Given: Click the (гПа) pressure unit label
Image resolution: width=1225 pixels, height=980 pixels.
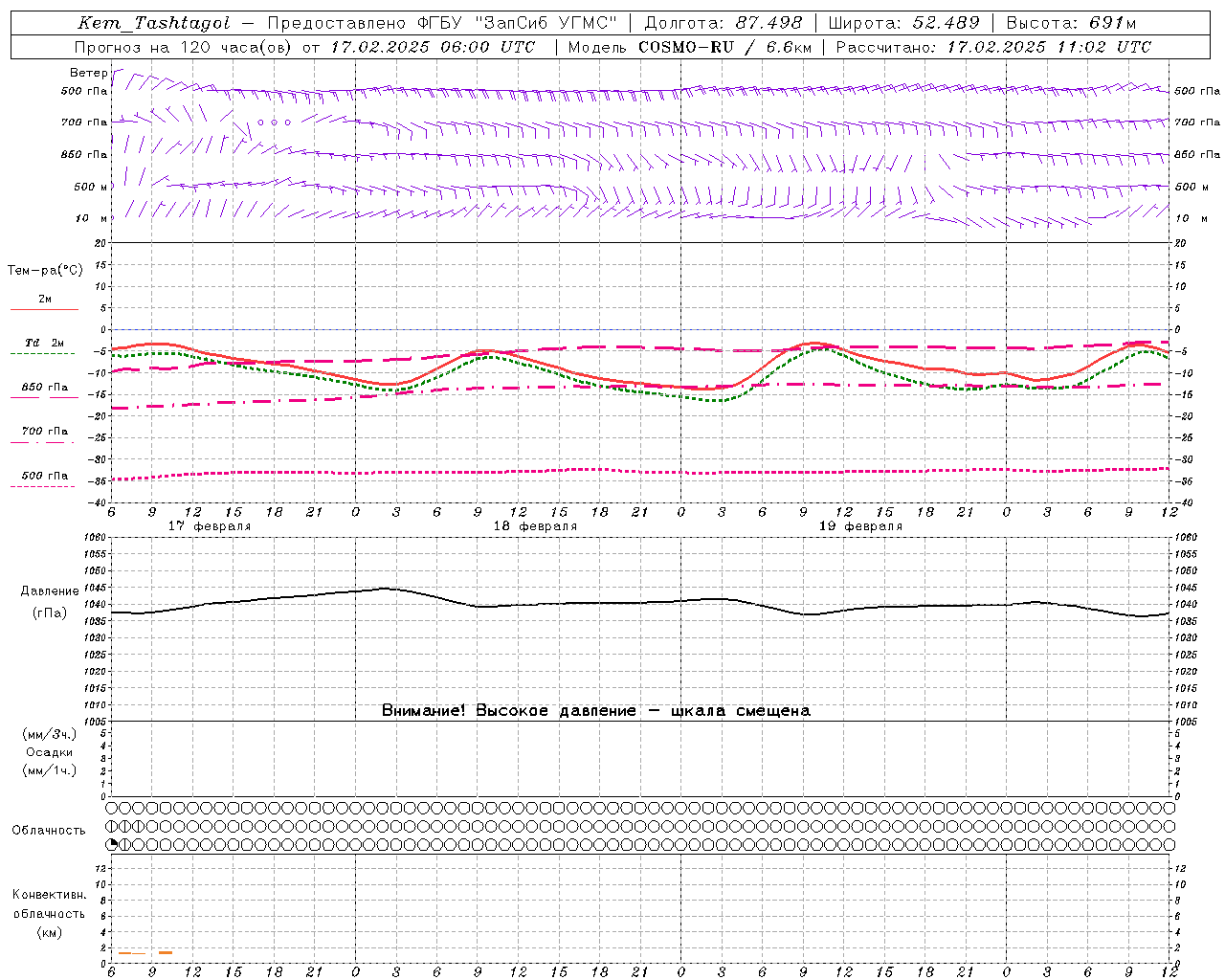Looking at the screenshot, I should [x=50, y=612].
